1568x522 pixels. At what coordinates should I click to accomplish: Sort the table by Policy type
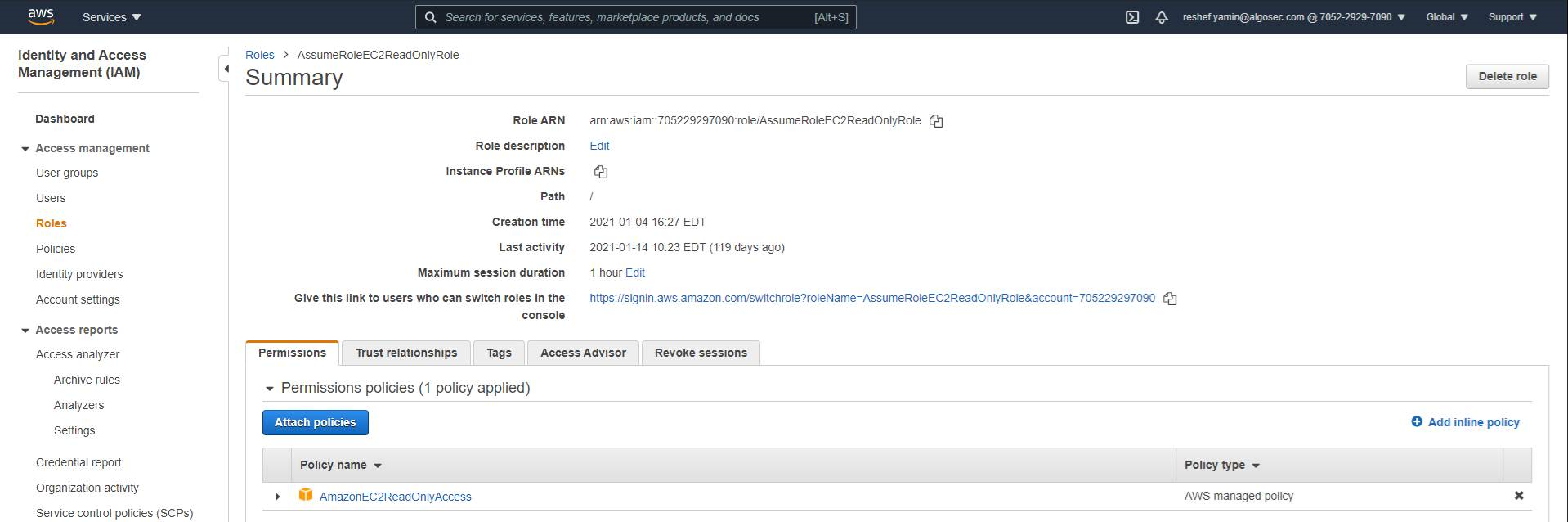pos(1221,465)
